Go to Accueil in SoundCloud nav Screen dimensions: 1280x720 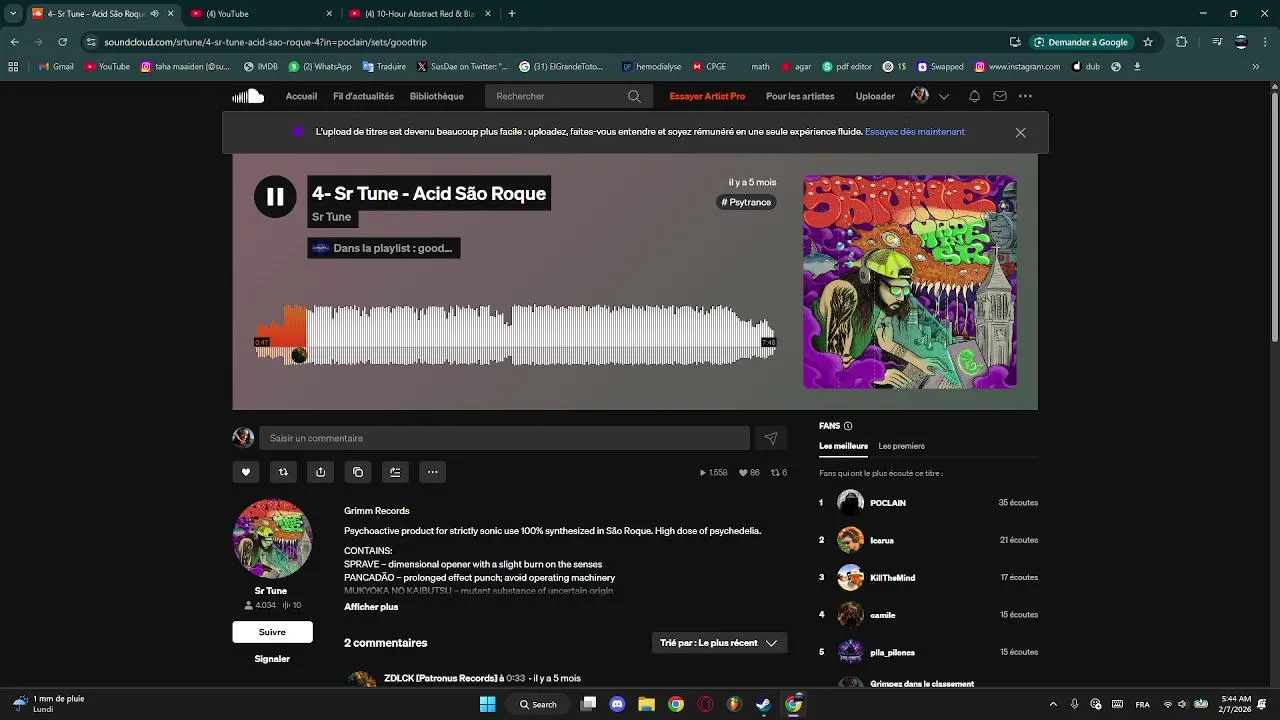pyautogui.click(x=301, y=96)
